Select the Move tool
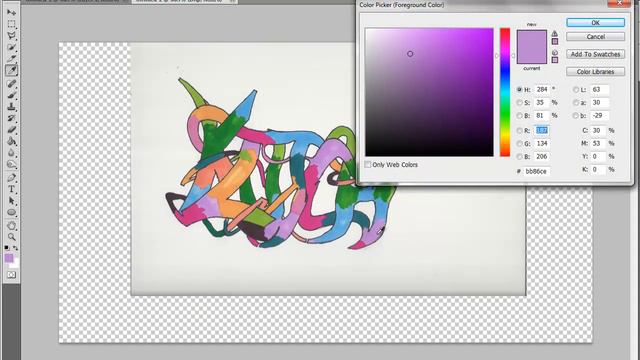This screenshot has height=360, width=640. tap(11, 13)
